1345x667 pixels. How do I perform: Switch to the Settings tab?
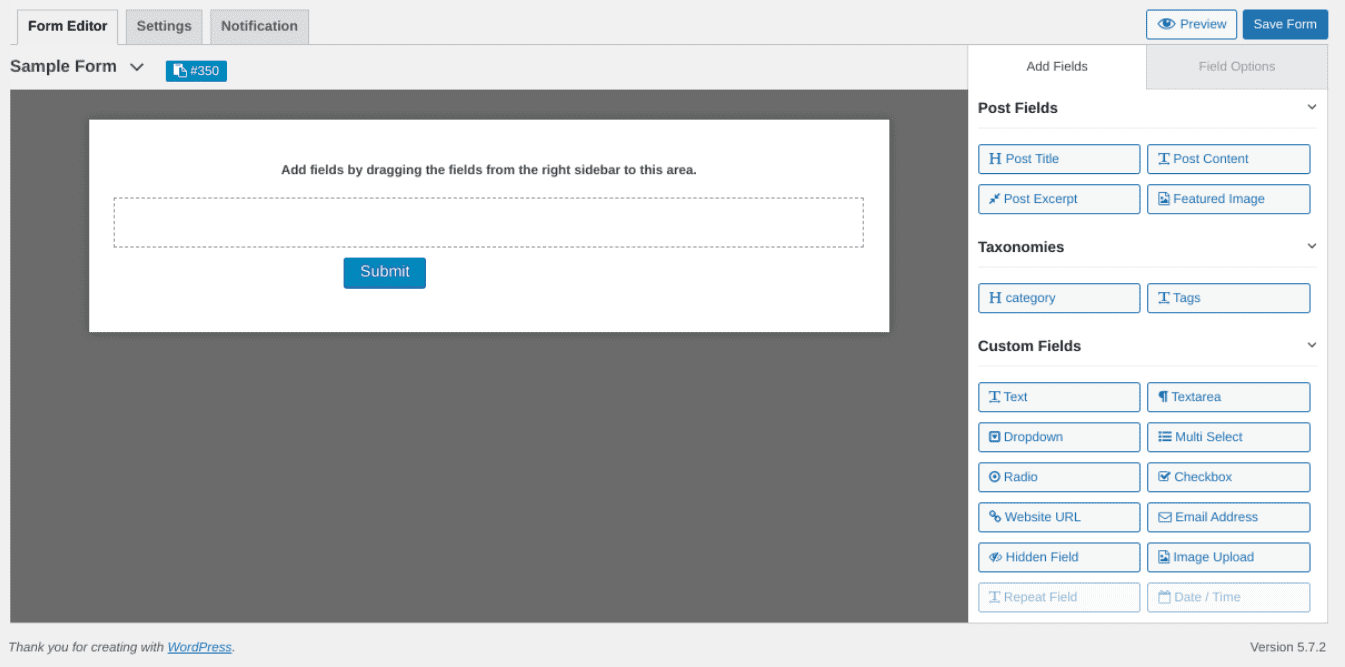click(x=163, y=26)
